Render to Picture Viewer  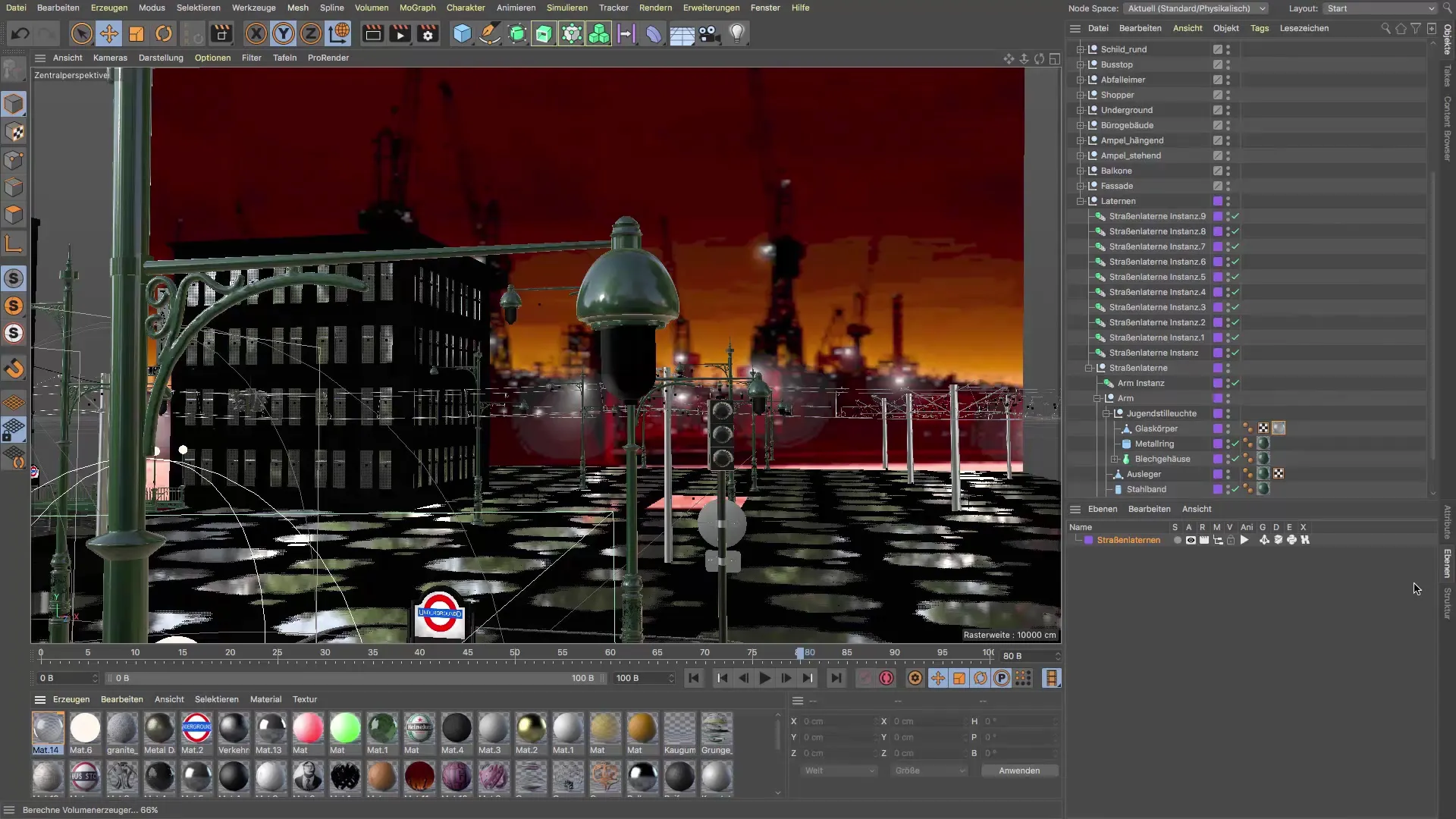coord(400,33)
